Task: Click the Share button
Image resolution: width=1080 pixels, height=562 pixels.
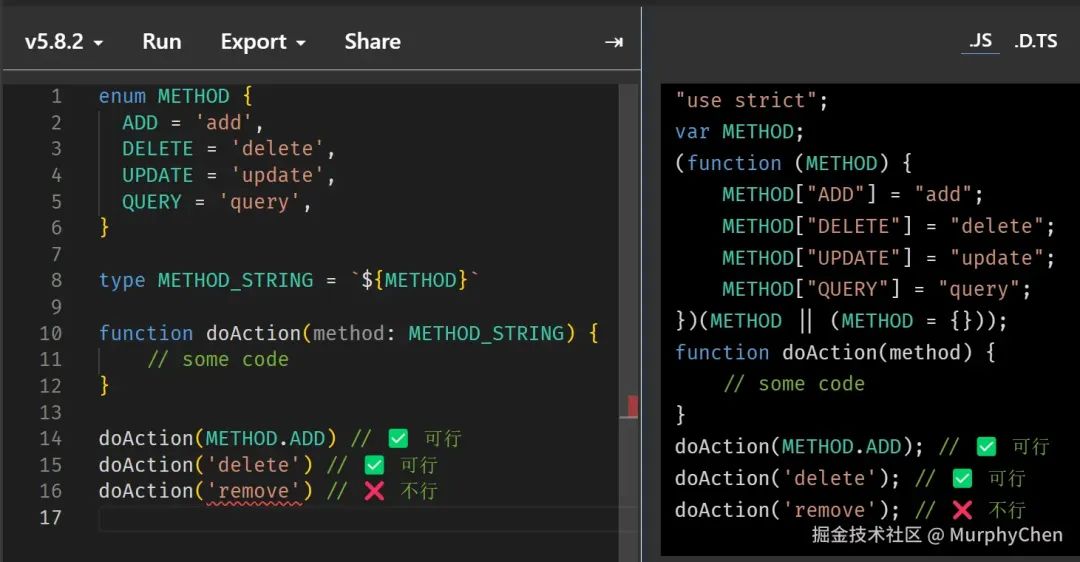Action: coord(373,42)
